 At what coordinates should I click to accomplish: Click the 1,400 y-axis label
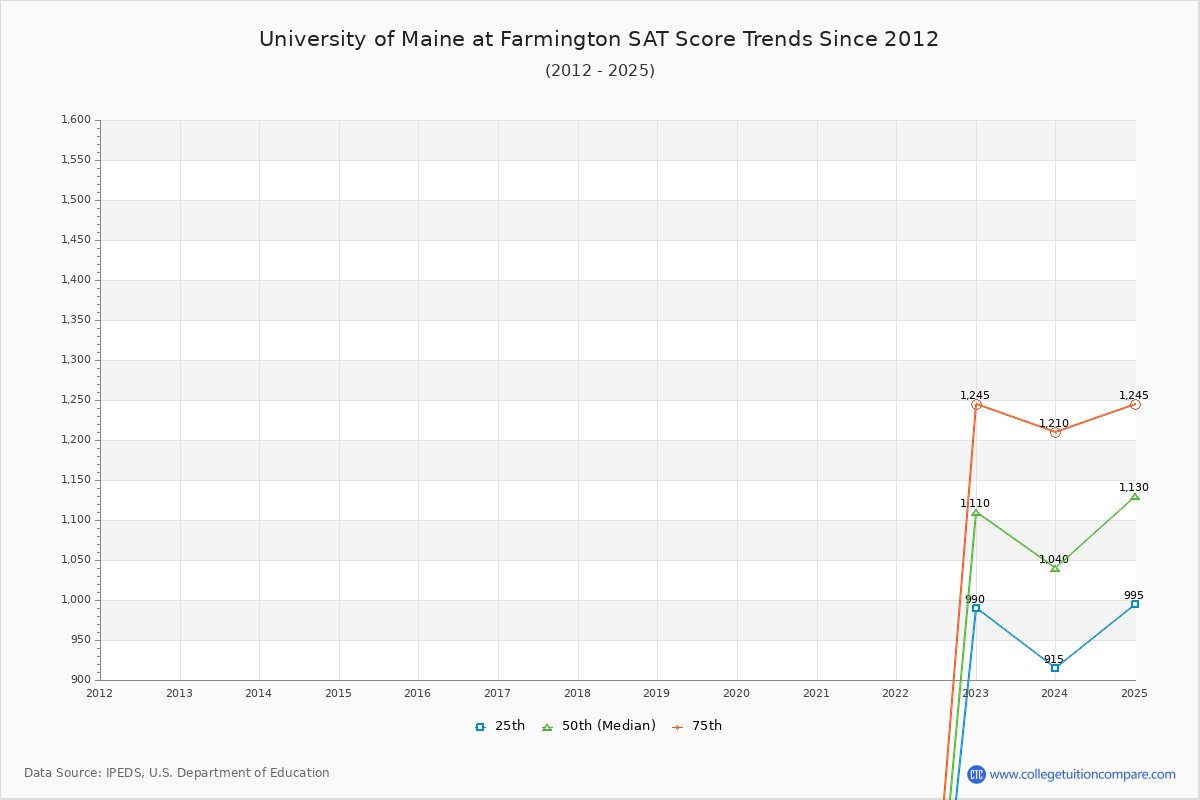click(x=76, y=280)
